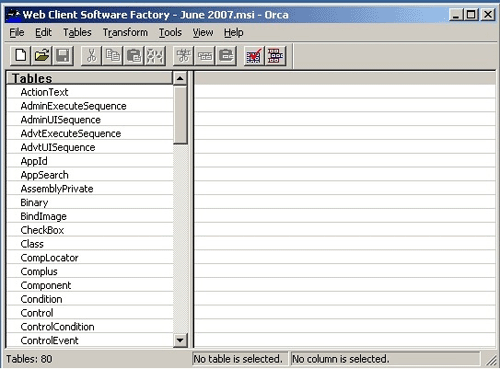Click the Save floppy disk icon
Image resolution: width=500 pixels, height=369 pixels.
[63, 56]
